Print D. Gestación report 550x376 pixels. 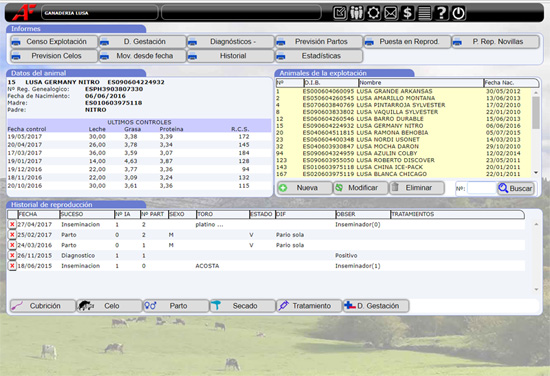coord(142,42)
